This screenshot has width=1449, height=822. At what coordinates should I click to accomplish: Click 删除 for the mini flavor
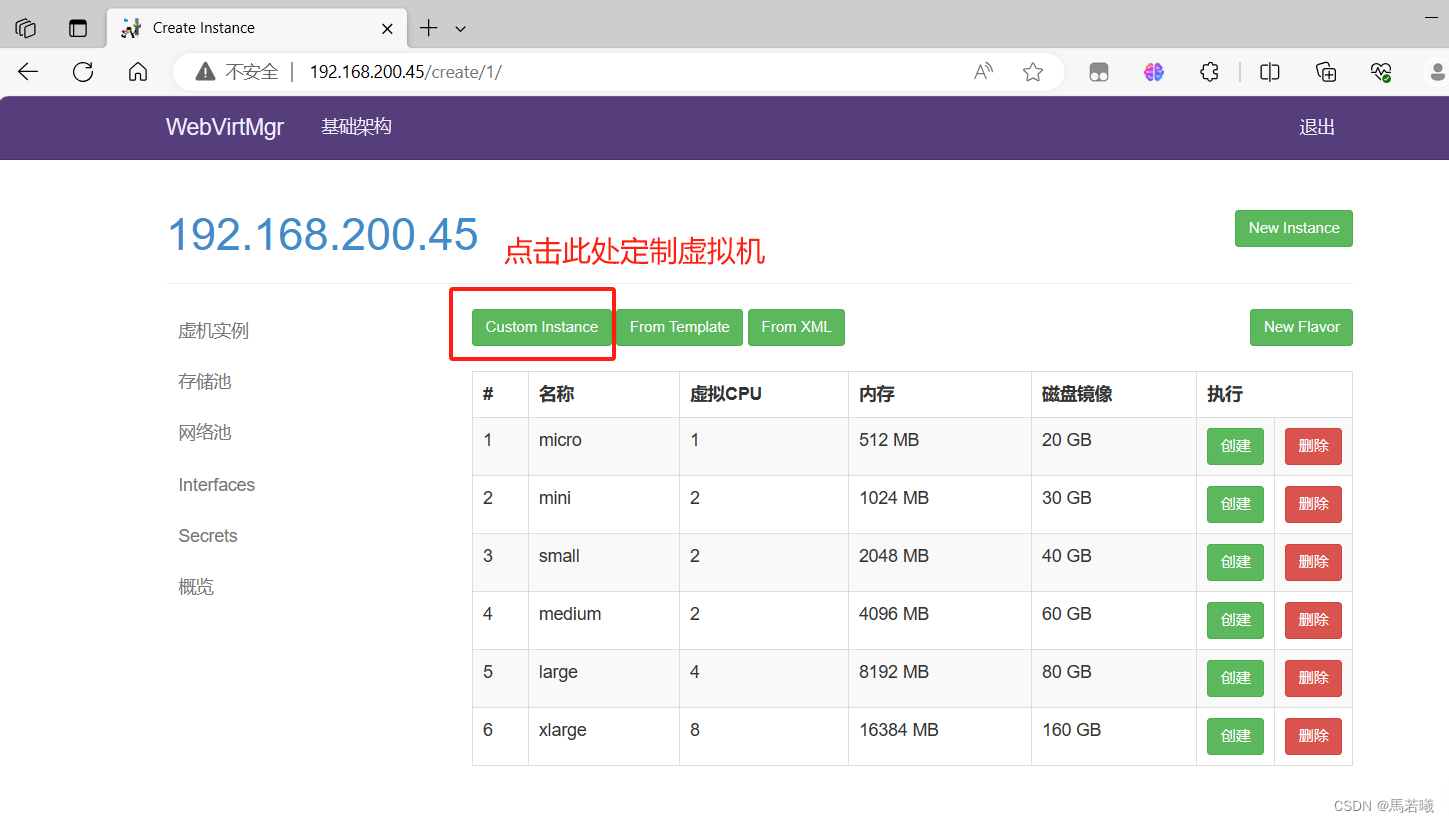1313,504
